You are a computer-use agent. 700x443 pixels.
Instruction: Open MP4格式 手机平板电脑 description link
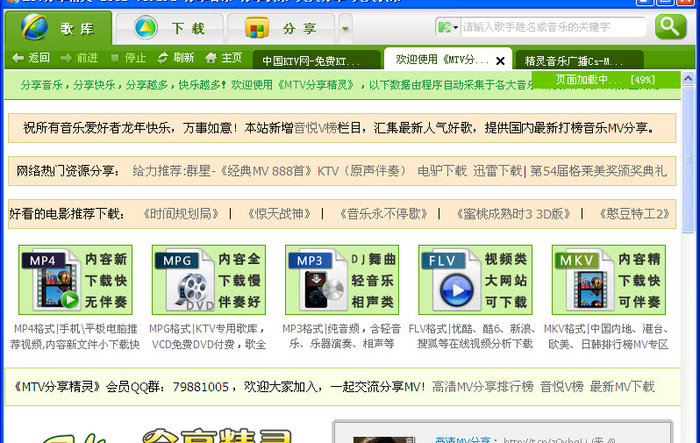tap(75, 337)
